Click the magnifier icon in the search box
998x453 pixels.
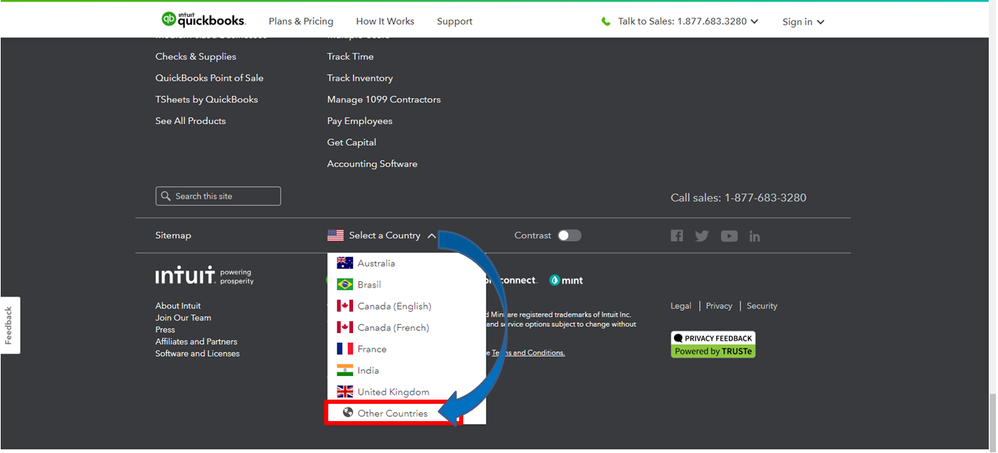(166, 196)
